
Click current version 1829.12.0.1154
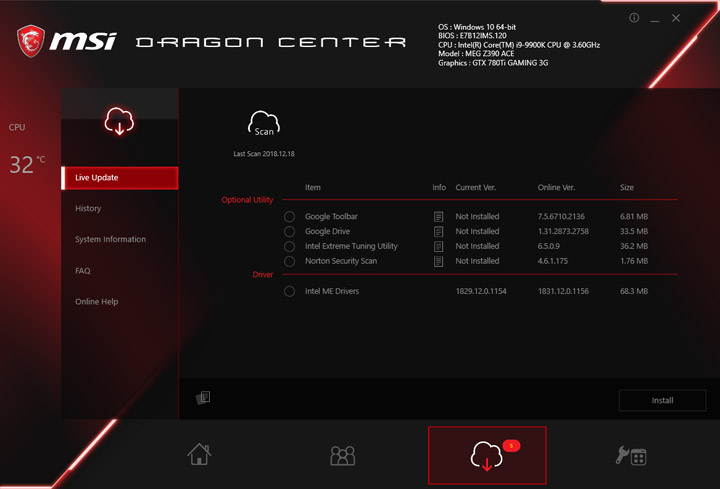point(481,291)
